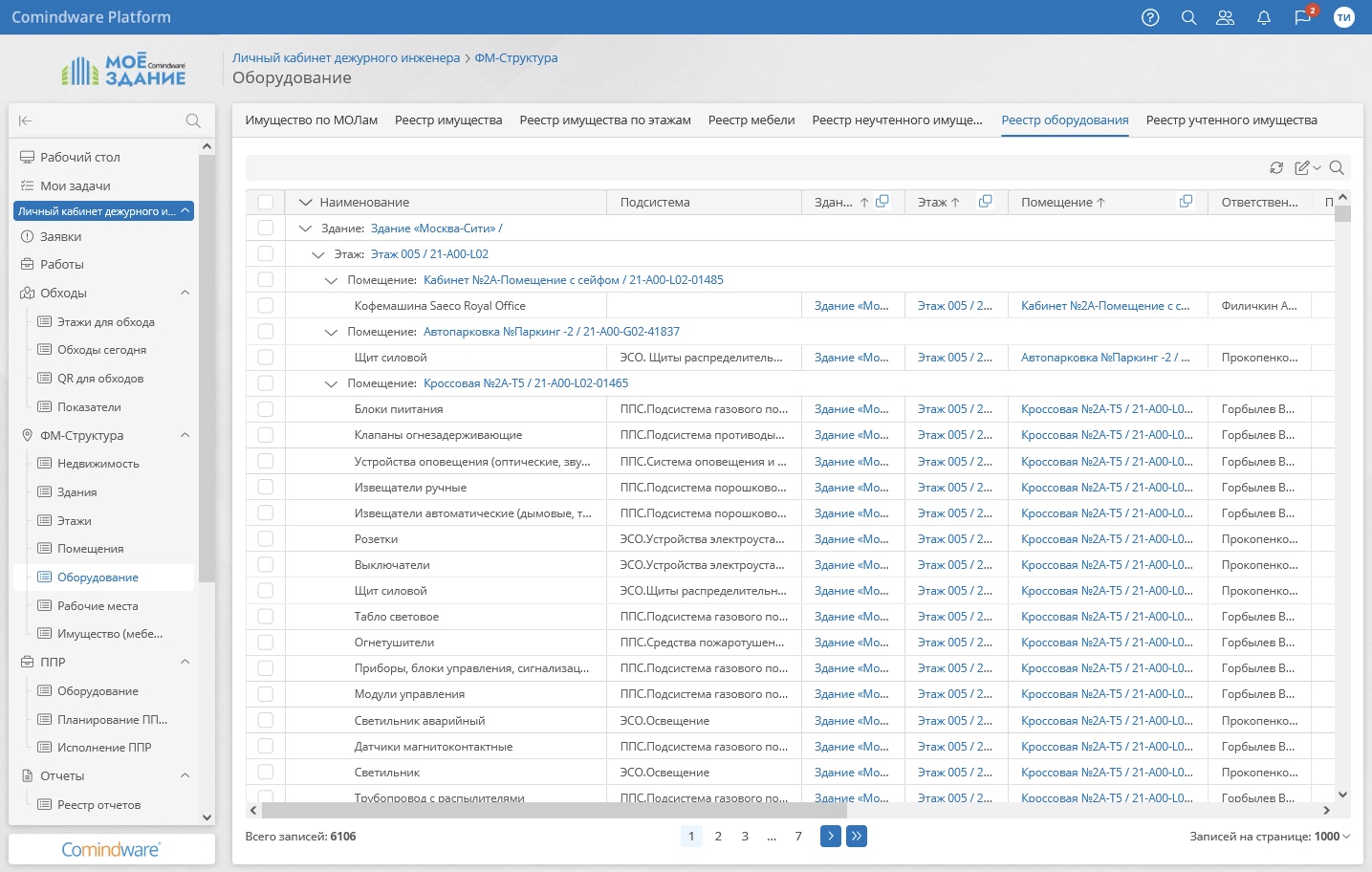Tick checkbox for Выключатели row
Screen dimensions: 1372x872
[266, 565]
